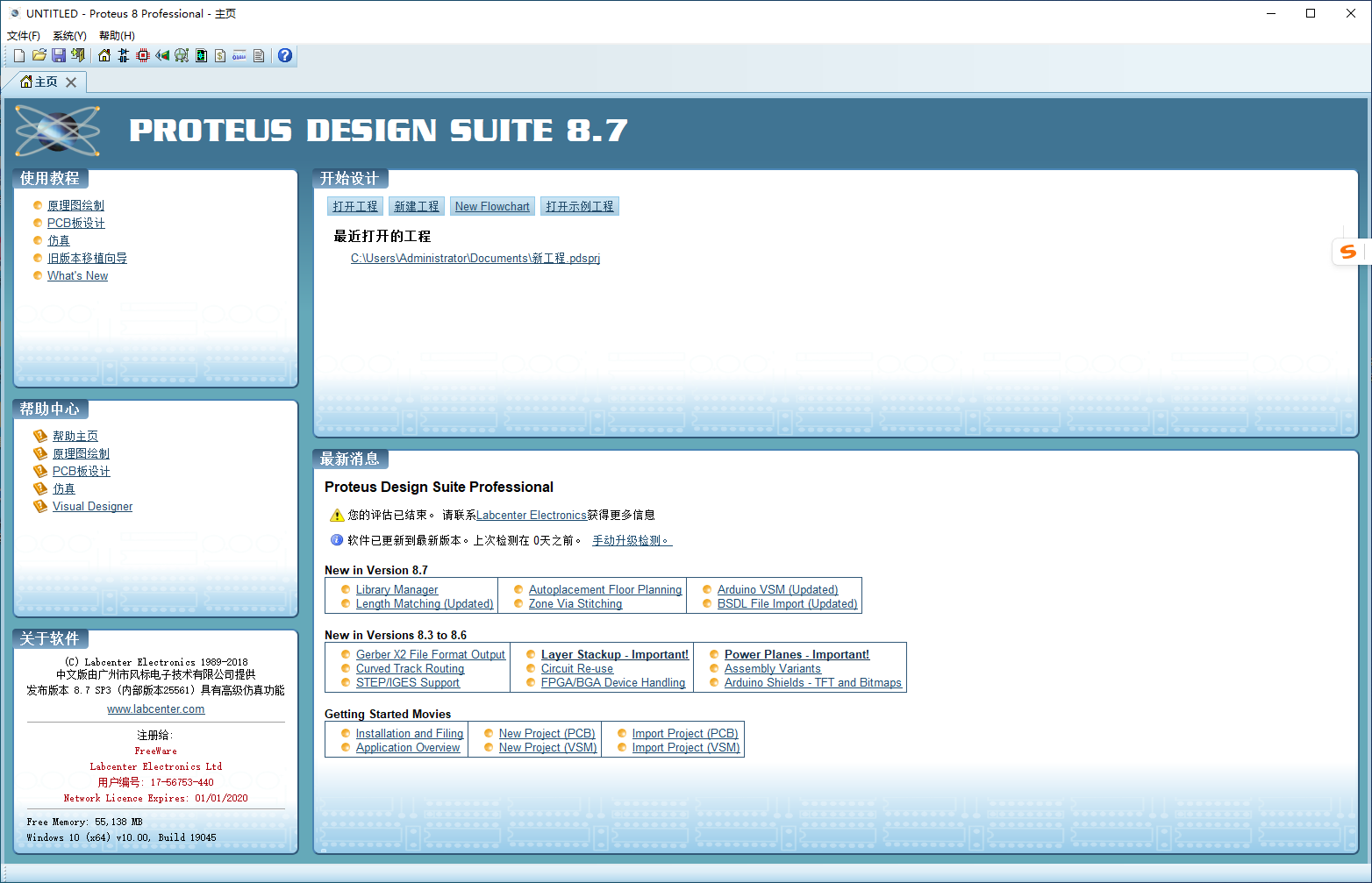Click the blue Help question mark icon
Screen dimensions: 1372x883
pyautogui.click(x=285, y=55)
